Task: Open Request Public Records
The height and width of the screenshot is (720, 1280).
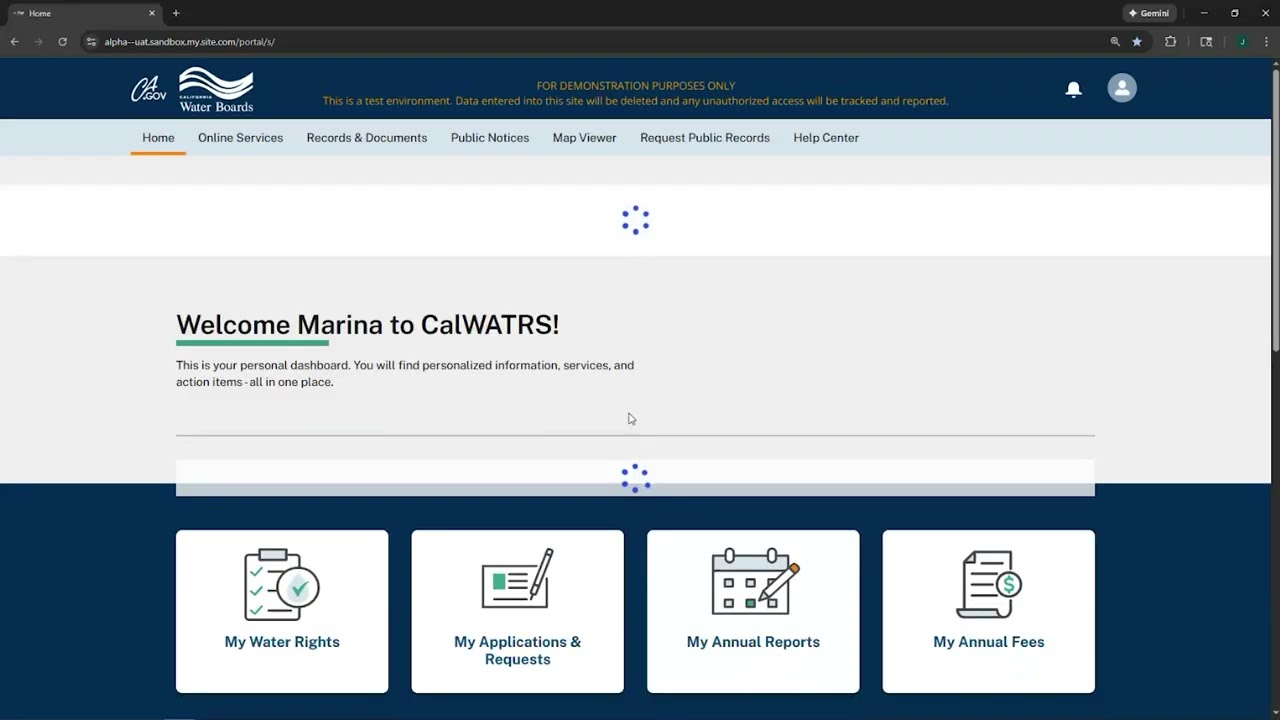Action: pyautogui.click(x=705, y=138)
